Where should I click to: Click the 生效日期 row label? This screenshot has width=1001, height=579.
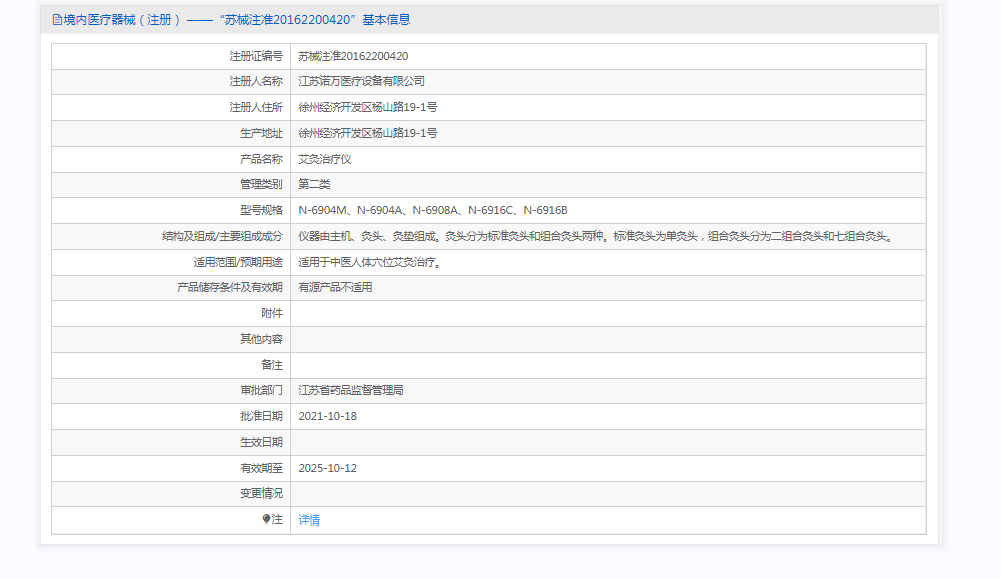261,442
